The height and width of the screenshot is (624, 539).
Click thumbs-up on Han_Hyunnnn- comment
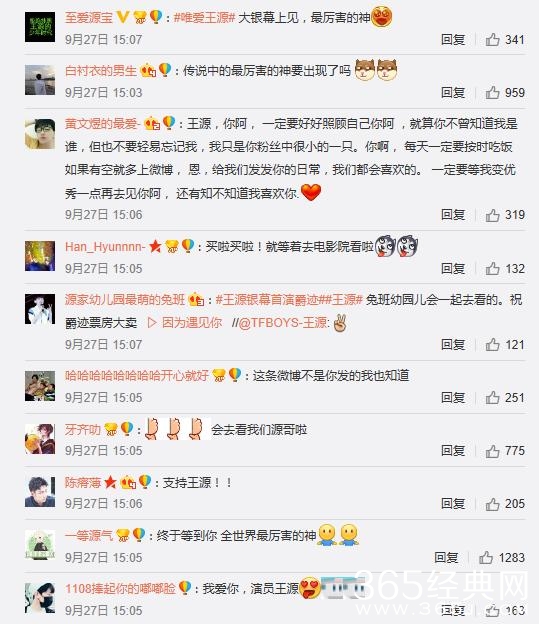click(492, 269)
